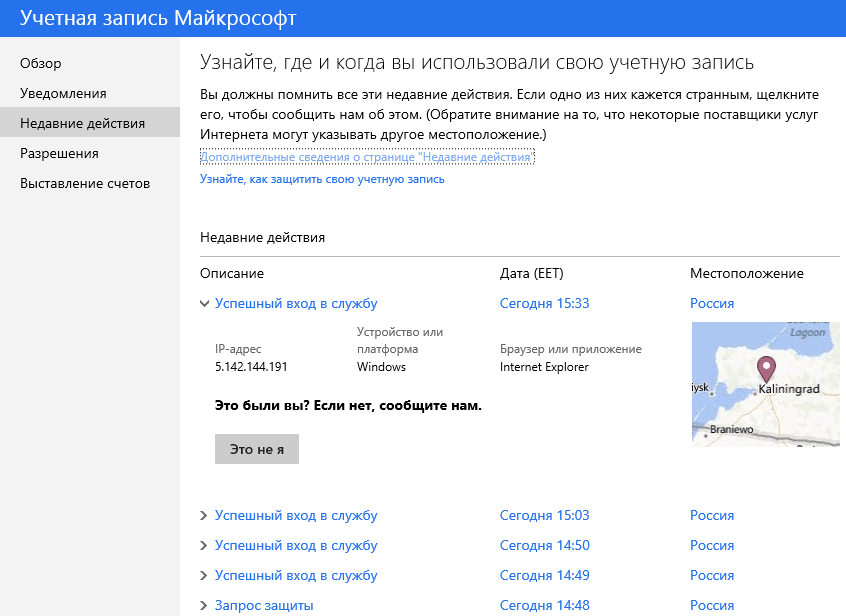
Task: Click the Дата (EET) column header
Action: [531, 274]
